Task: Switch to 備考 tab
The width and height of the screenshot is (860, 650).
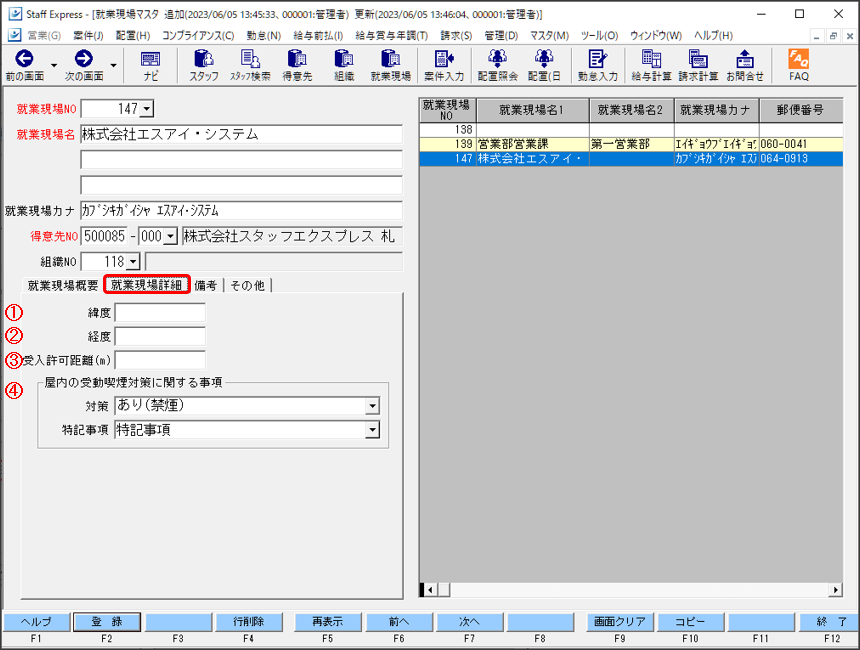Action: 206,285
